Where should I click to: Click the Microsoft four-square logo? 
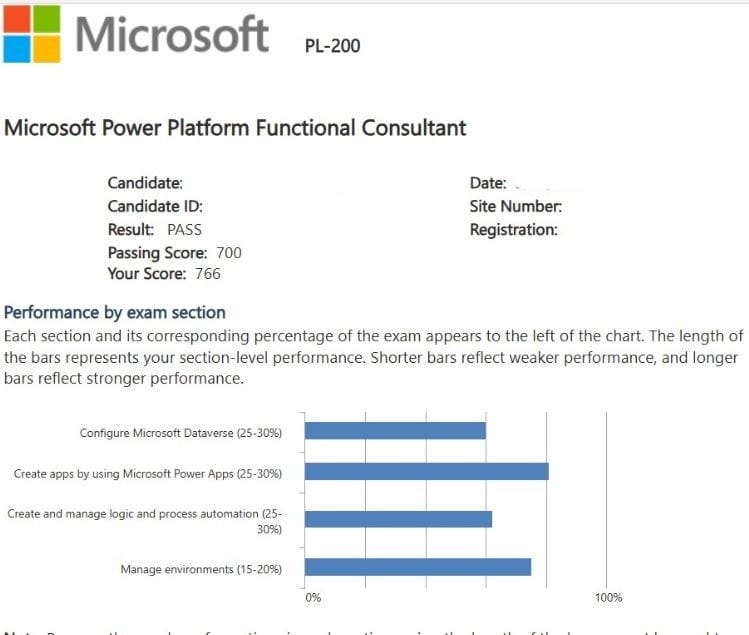click(x=30, y=34)
